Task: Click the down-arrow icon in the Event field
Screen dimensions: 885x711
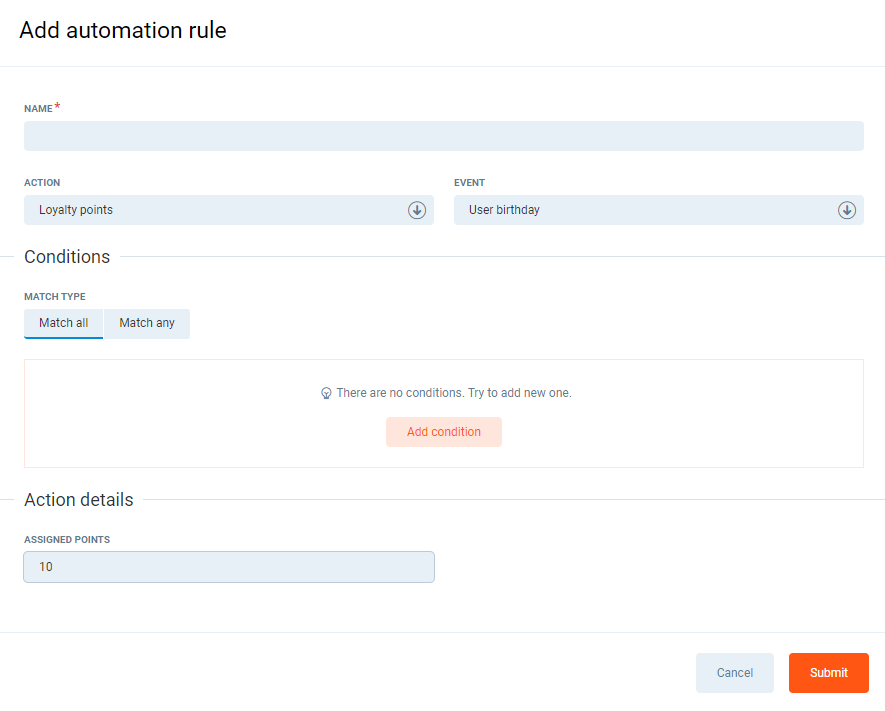Action: [847, 210]
